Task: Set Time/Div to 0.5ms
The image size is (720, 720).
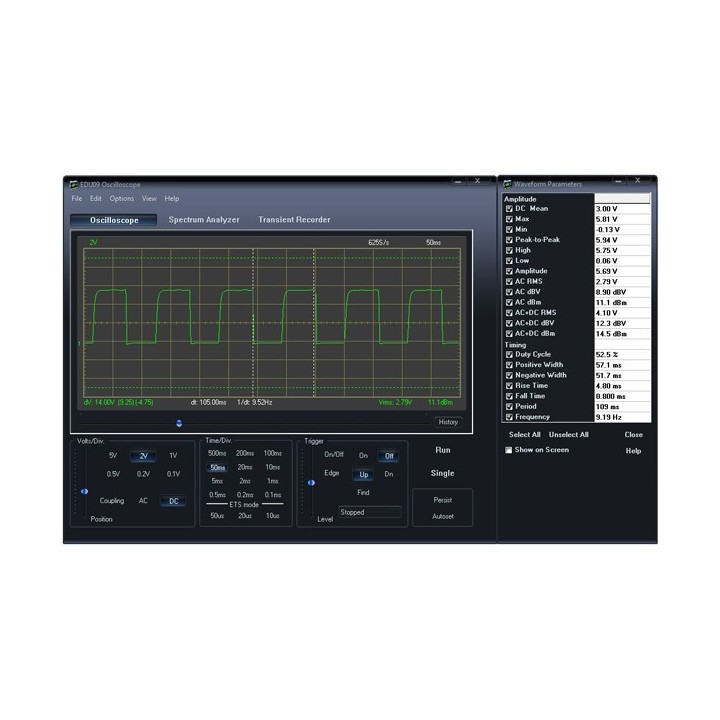Action: pos(217,495)
